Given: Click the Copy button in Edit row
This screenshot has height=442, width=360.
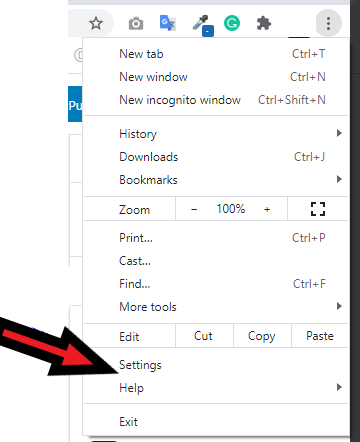Looking at the screenshot, I should (x=262, y=336).
